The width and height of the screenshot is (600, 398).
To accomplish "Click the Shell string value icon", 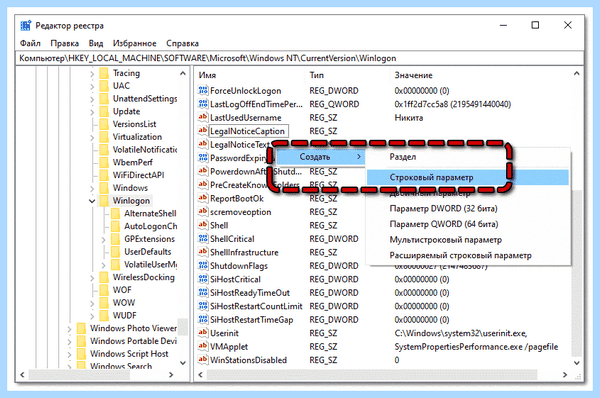I will pos(203,225).
